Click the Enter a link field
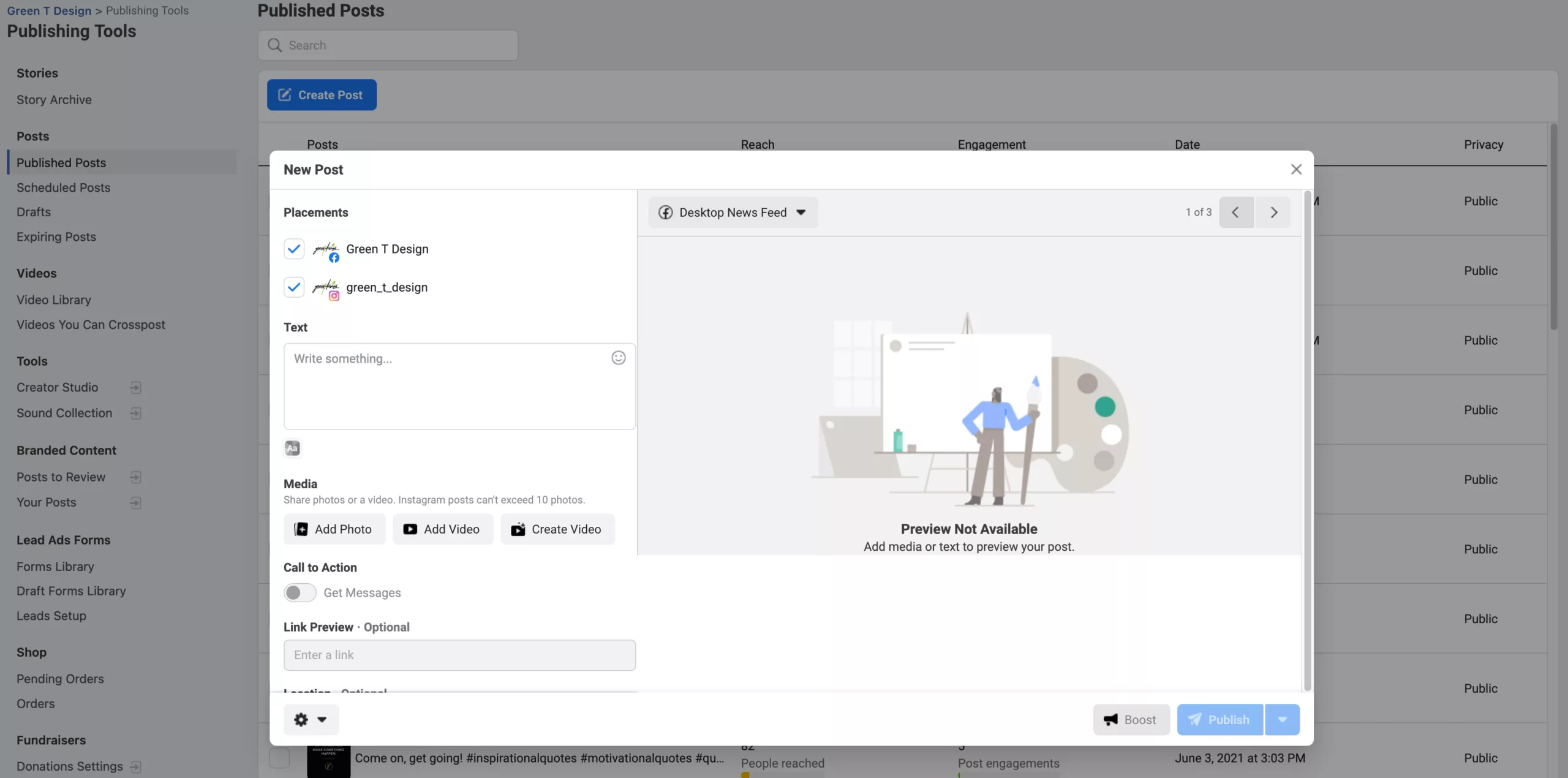Screen dimensions: 1568x778 pyautogui.click(x=459, y=655)
